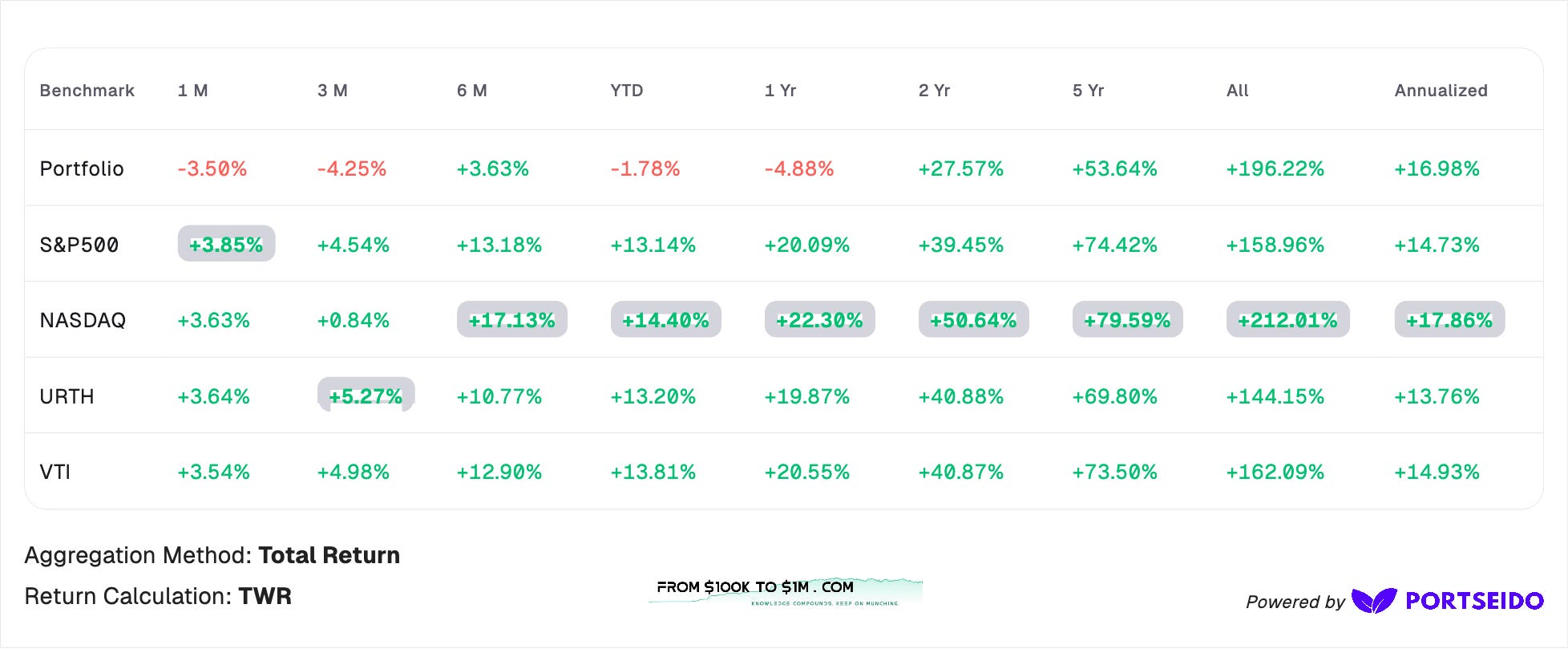Click the 5 Yr column header
1568x649 pixels.
1088,91
